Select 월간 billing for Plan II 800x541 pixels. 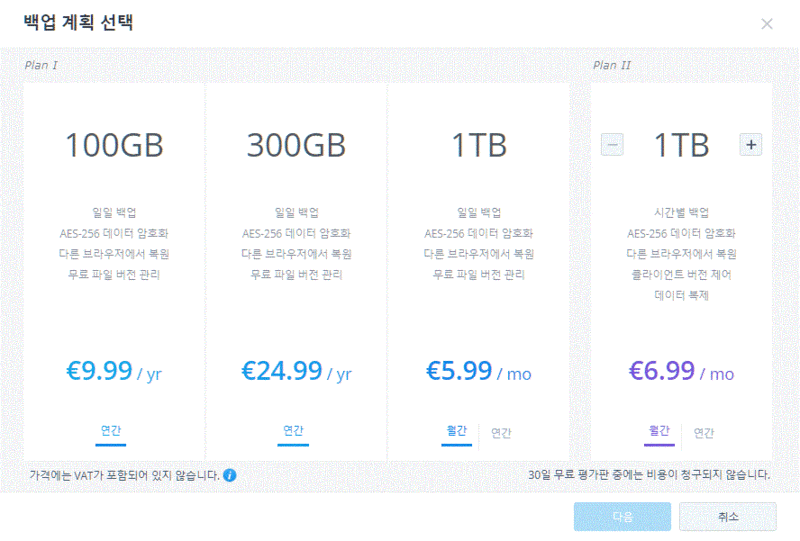click(x=659, y=432)
